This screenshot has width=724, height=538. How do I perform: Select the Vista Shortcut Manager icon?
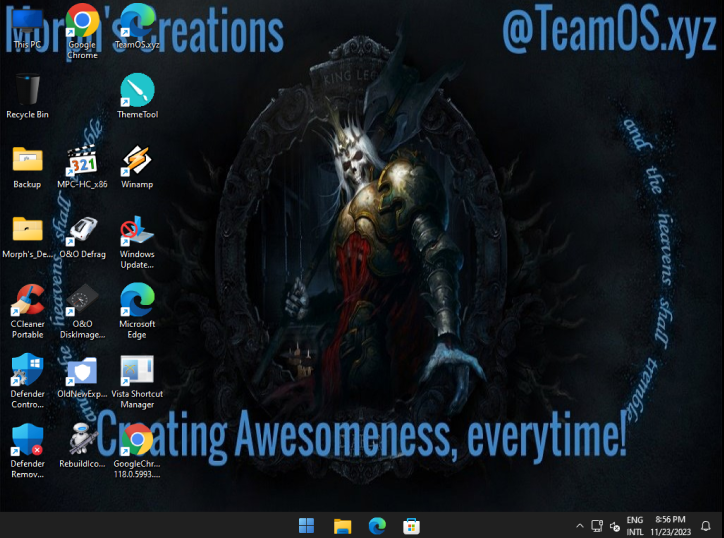pyautogui.click(x=137, y=381)
